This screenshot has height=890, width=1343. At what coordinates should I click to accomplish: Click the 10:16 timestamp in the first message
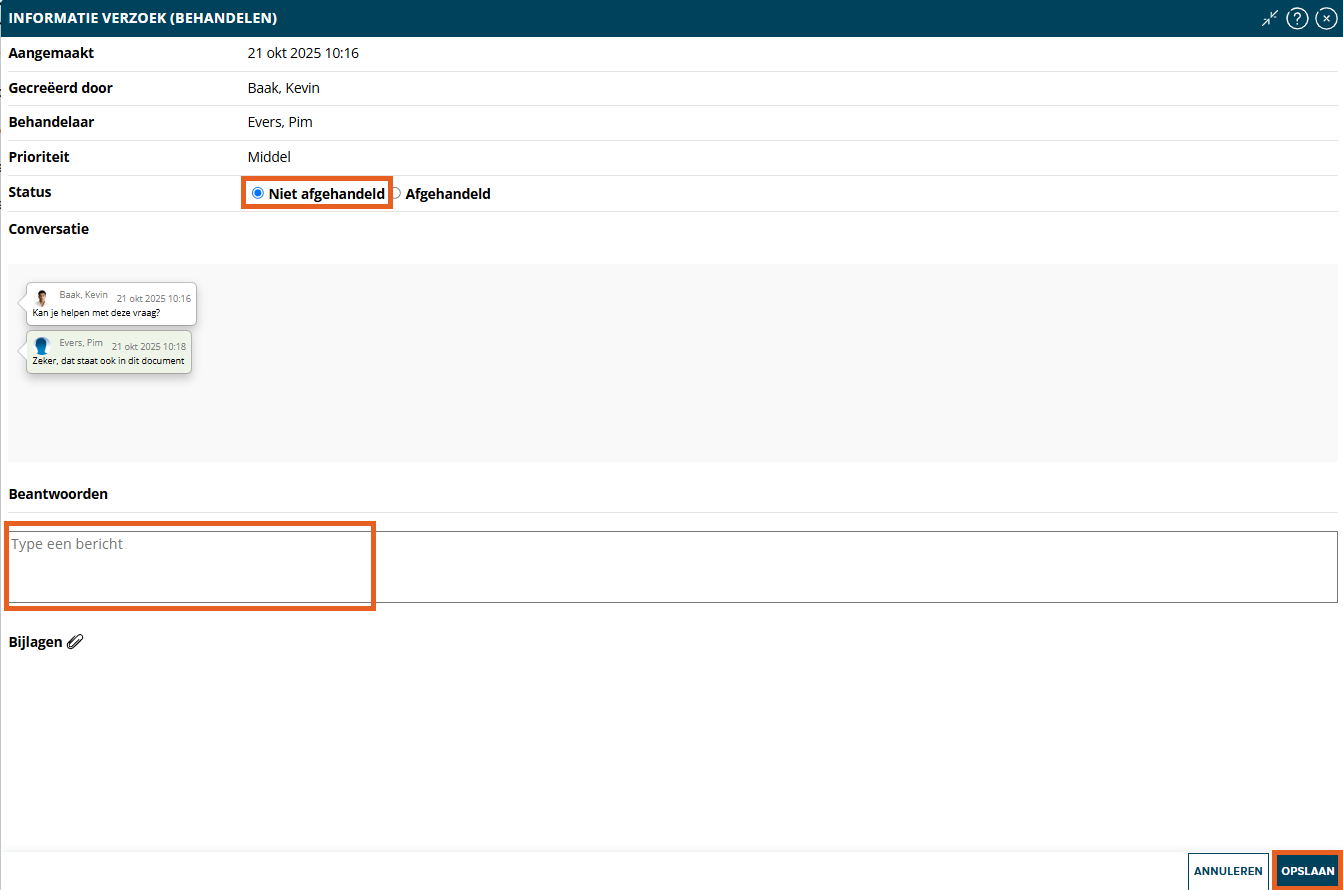click(x=153, y=298)
